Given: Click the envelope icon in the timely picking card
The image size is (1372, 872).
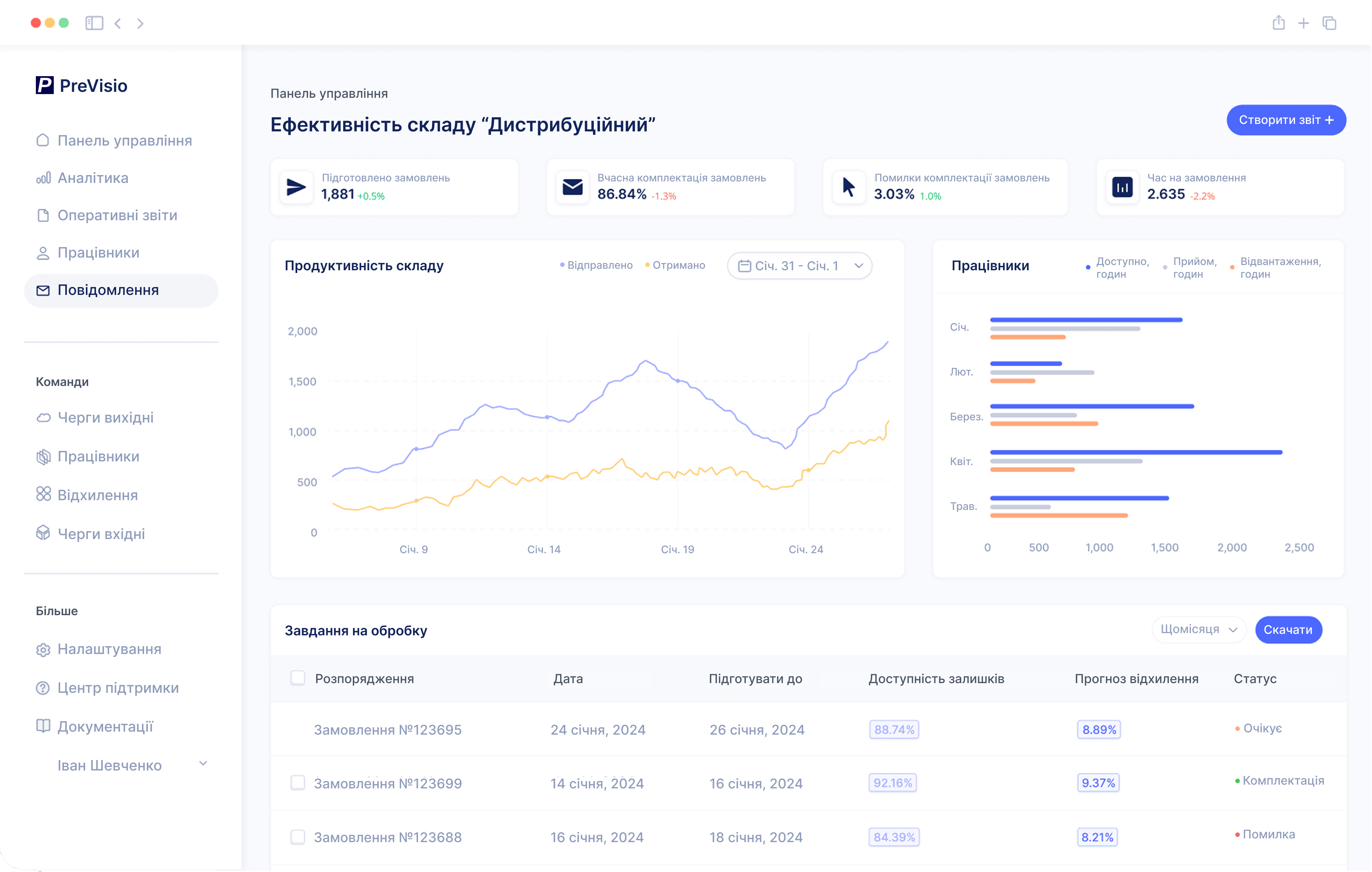Looking at the screenshot, I should pos(572,187).
